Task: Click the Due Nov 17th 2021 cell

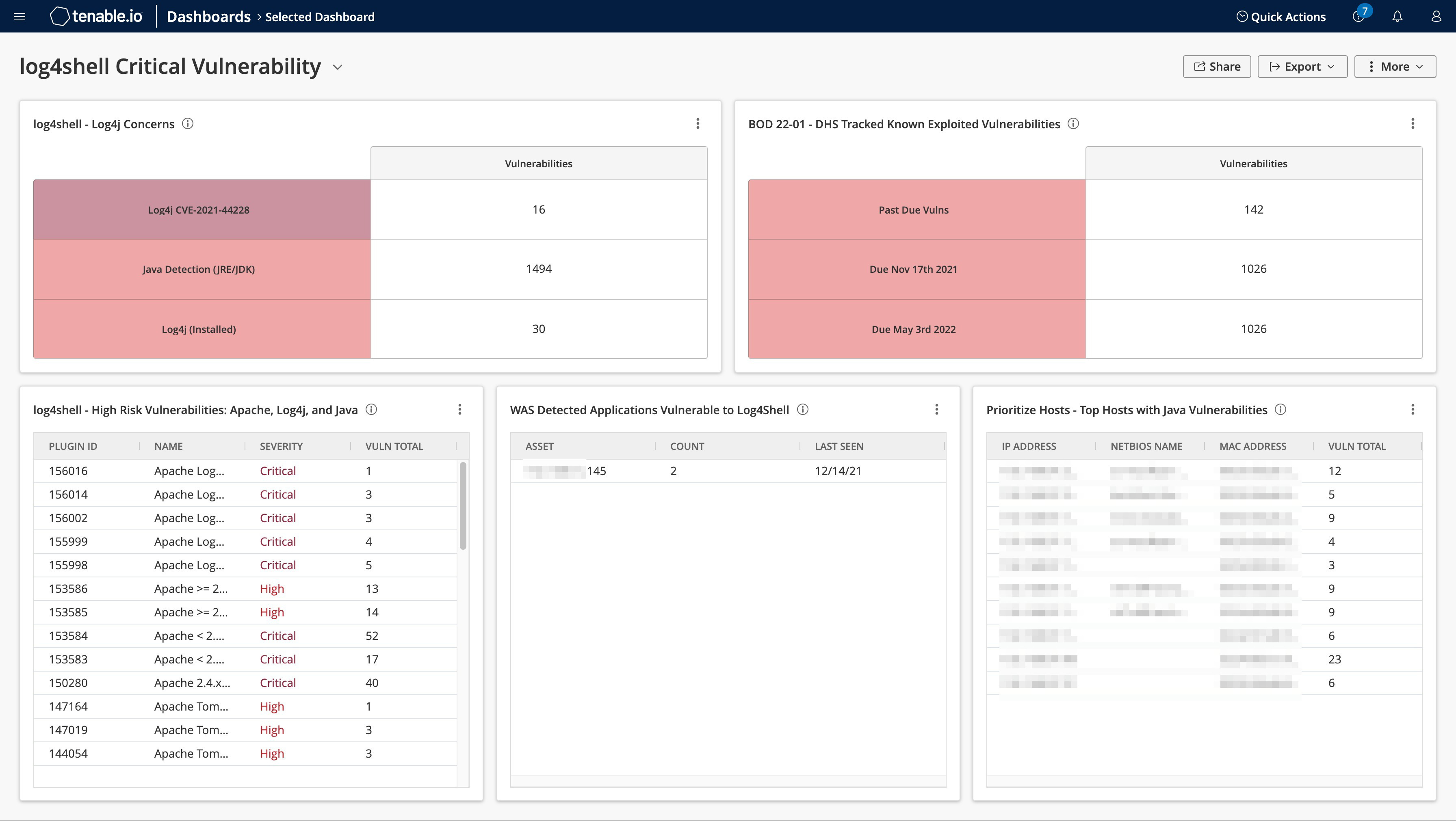Action: [x=917, y=270]
